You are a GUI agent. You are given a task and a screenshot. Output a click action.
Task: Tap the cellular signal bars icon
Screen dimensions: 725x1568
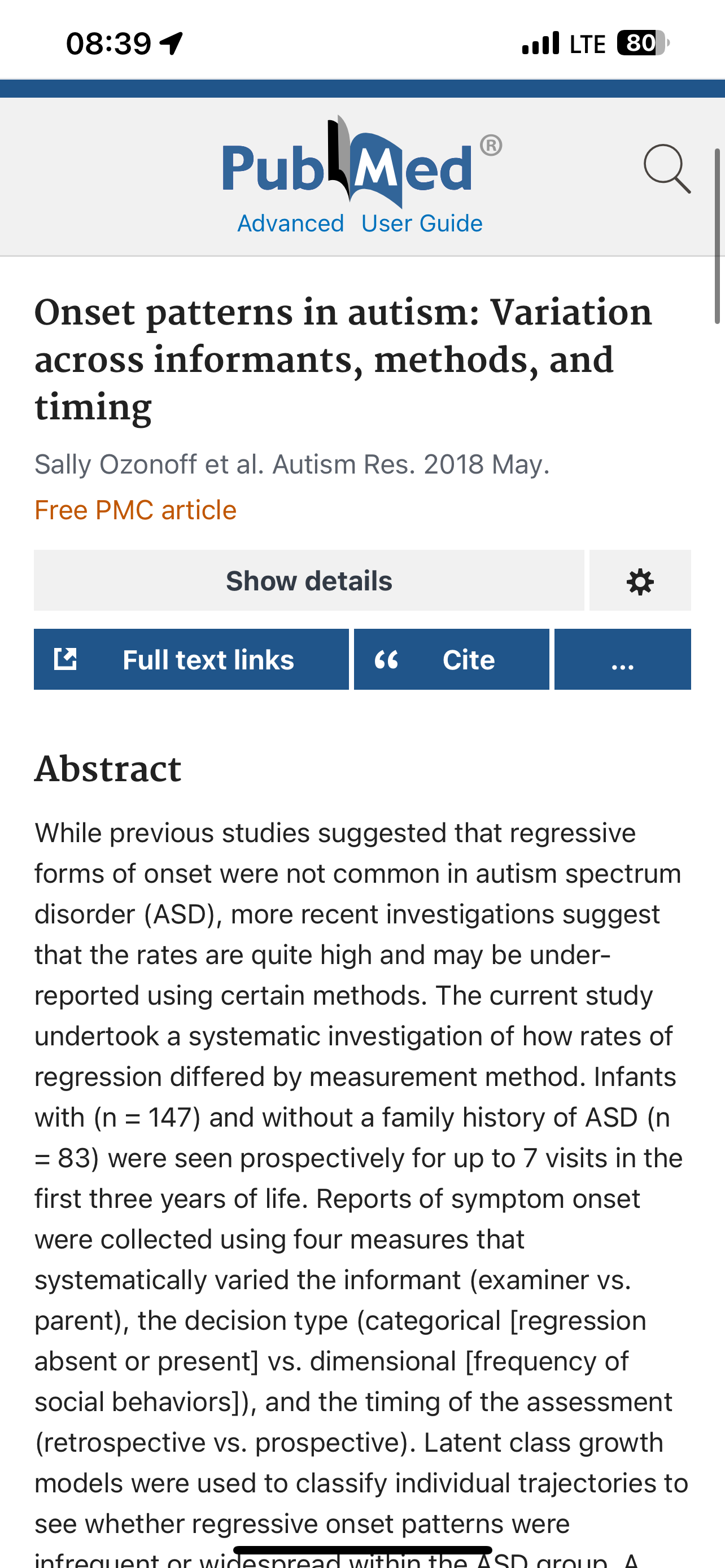540,43
